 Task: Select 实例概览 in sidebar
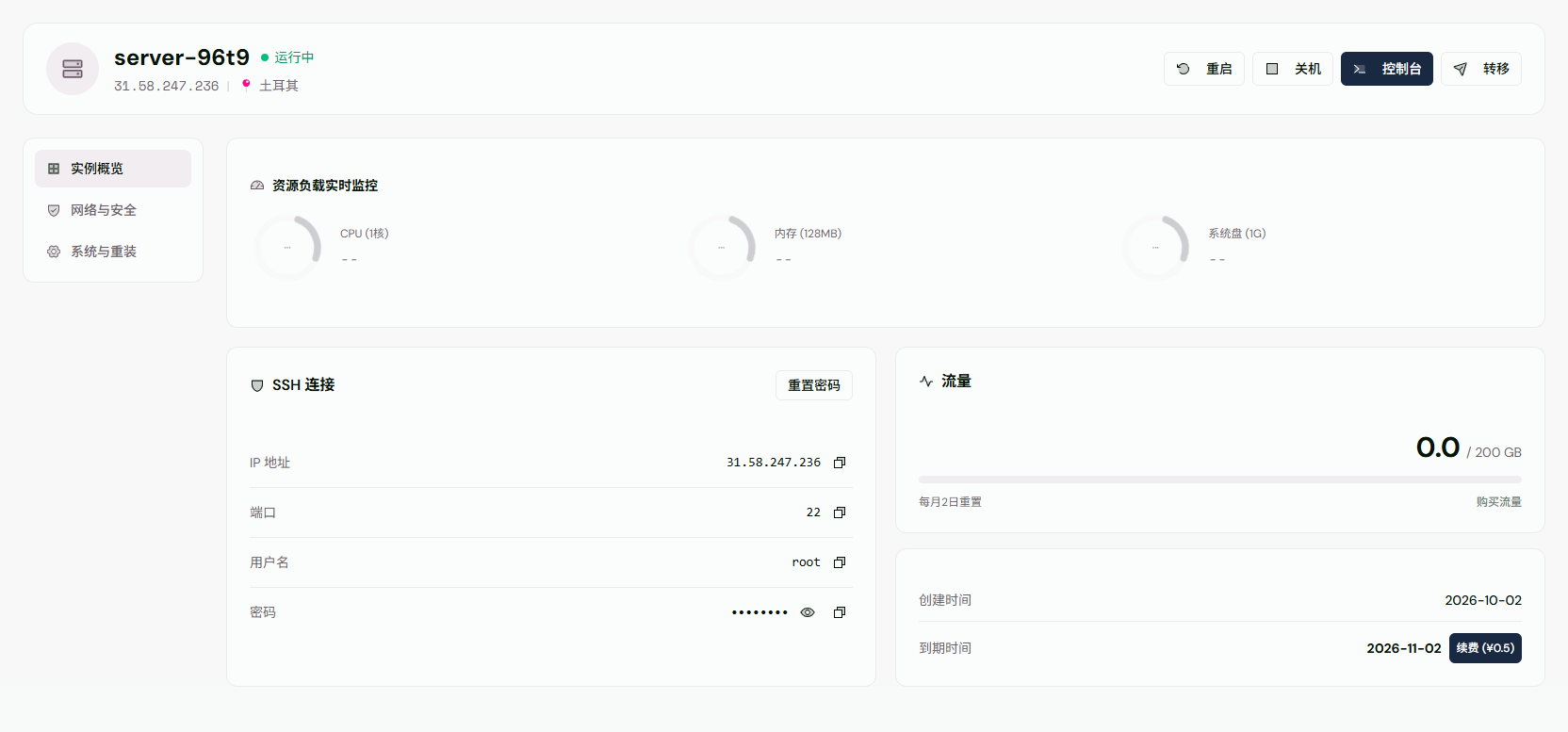[x=113, y=169]
